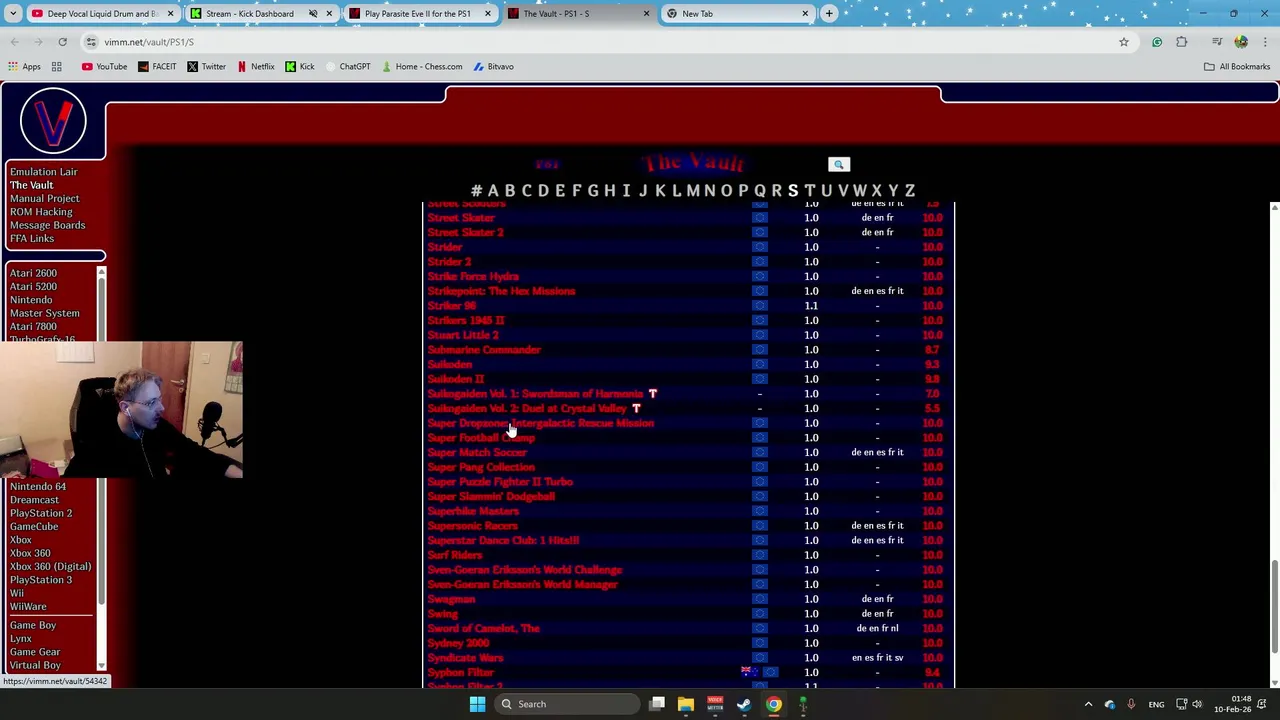Open Emulation Lair in the sidebar
The image size is (1280, 720).
(x=43, y=172)
